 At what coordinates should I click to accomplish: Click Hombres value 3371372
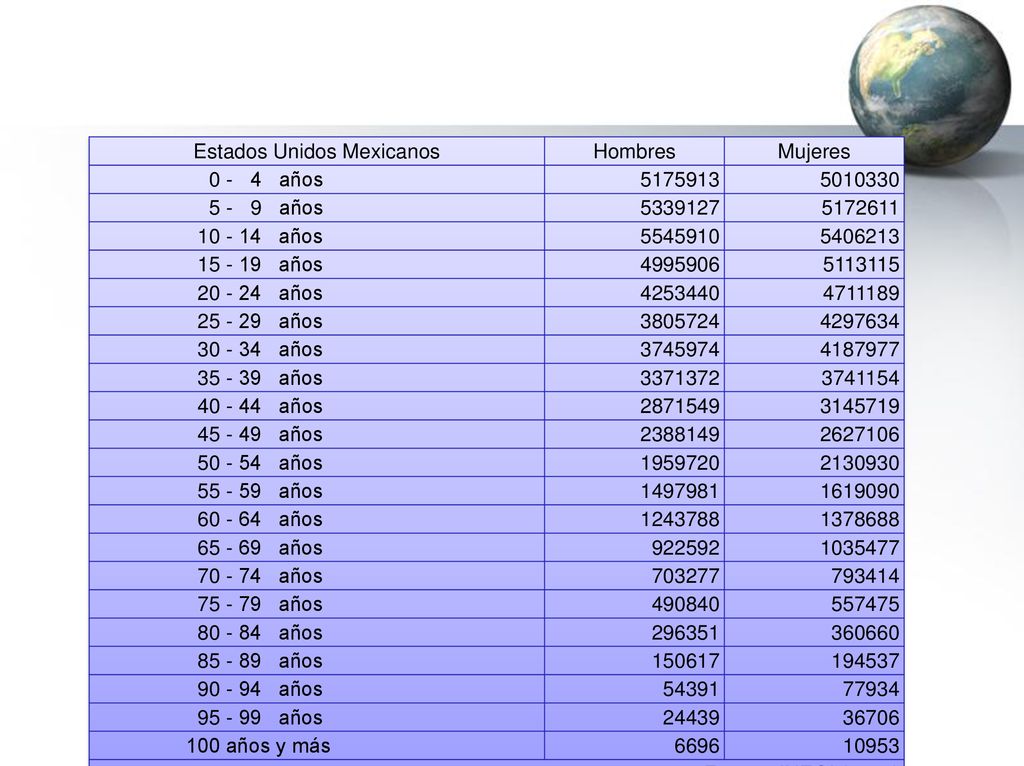point(679,378)
